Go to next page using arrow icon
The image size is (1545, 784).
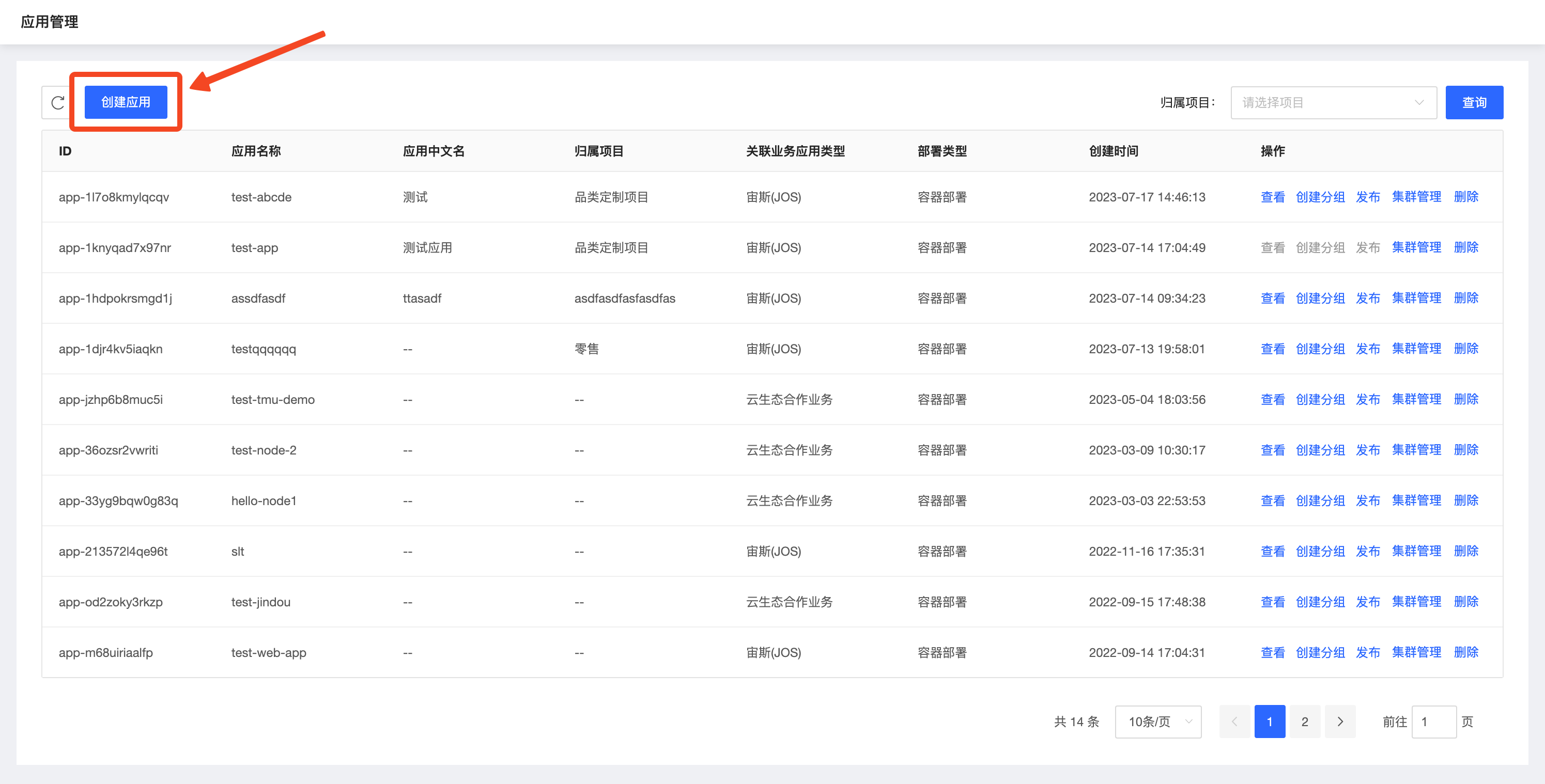(x=1340, y=722)
